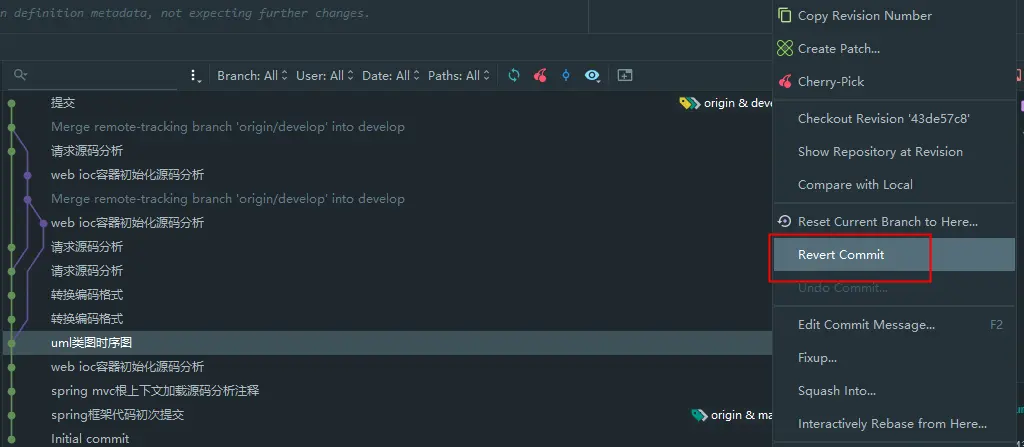This screenshot has height=447, width=1024.
Task: Select Edit Commit Message... entry
Action: click(894, 325)
